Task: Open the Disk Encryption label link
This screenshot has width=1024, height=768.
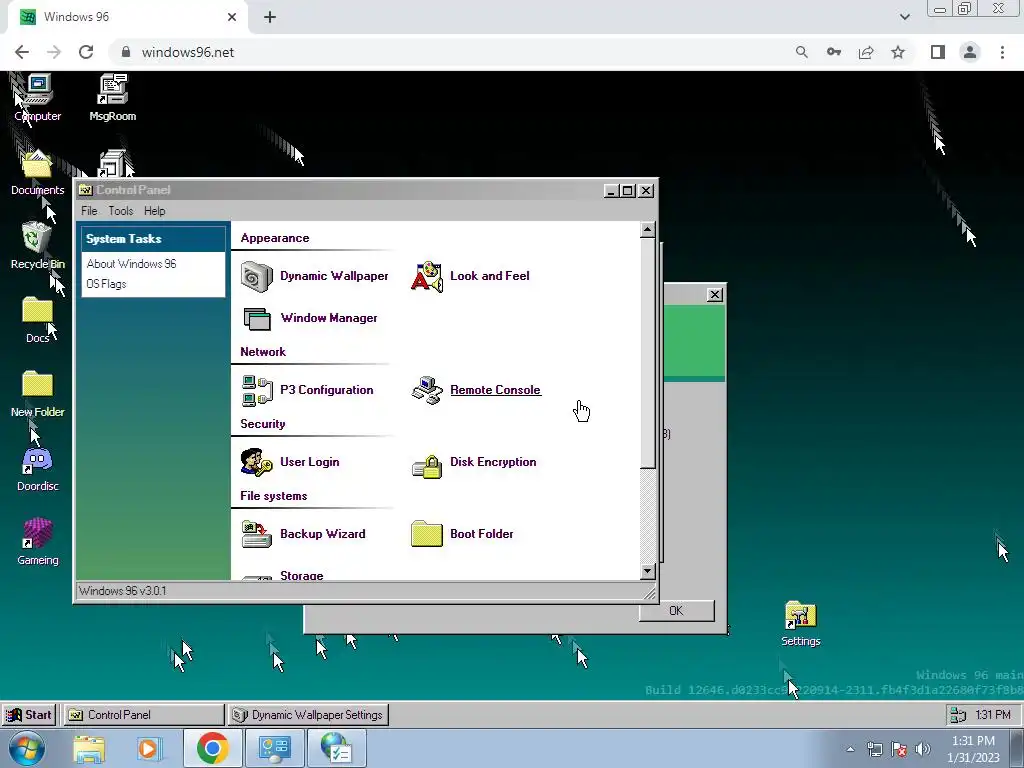Action: pos(493,462)
